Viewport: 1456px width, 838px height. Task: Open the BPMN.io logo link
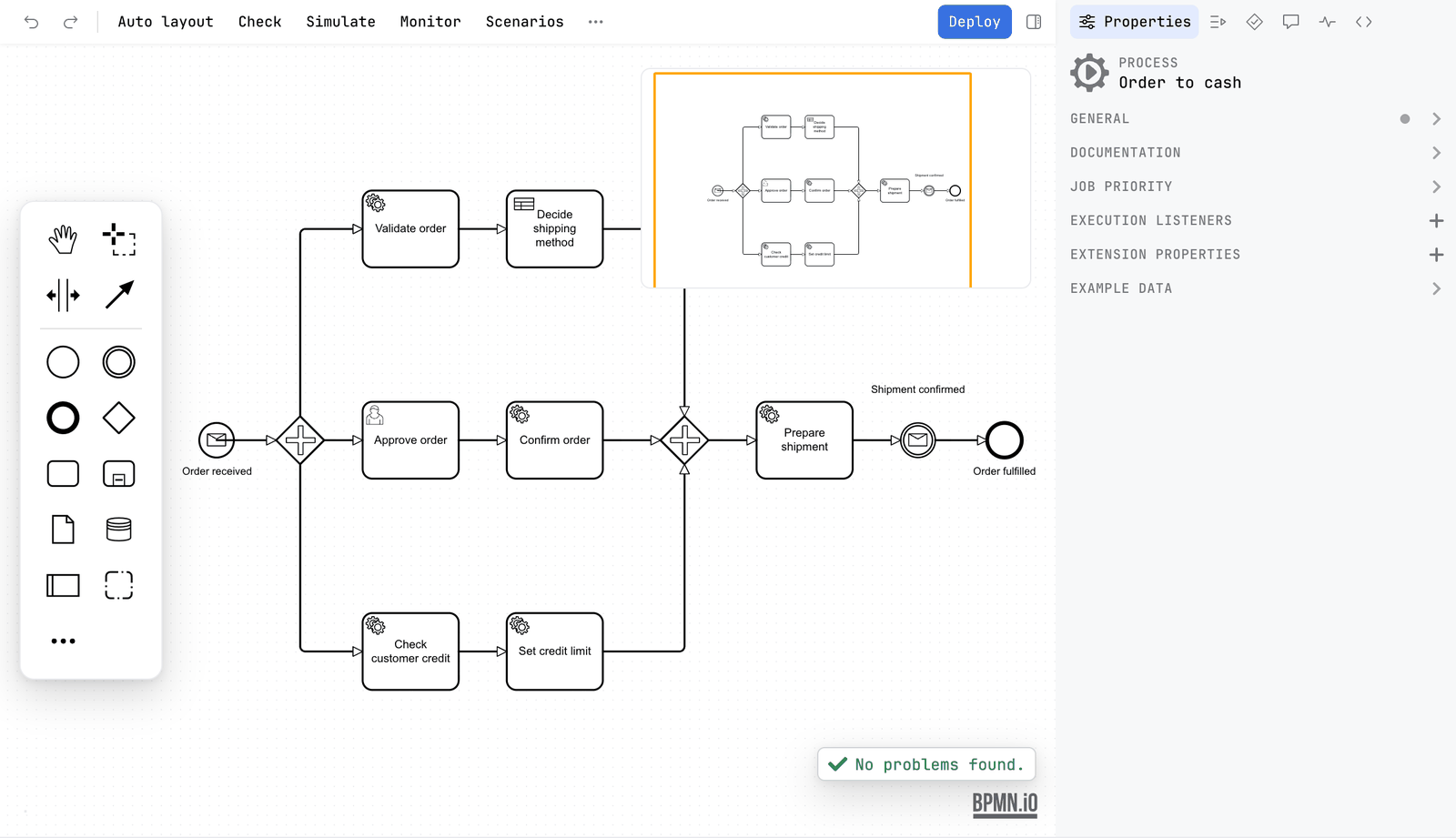pos(1005,804)
